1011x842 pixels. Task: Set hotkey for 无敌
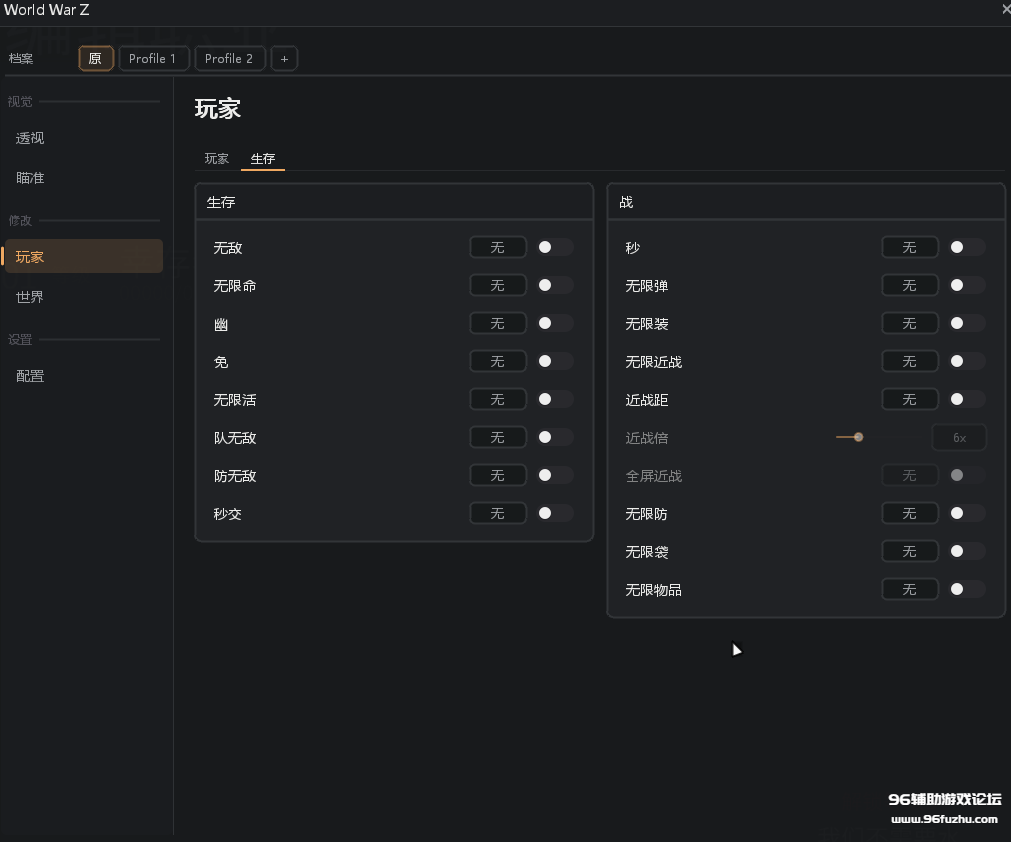click(498, 248)
